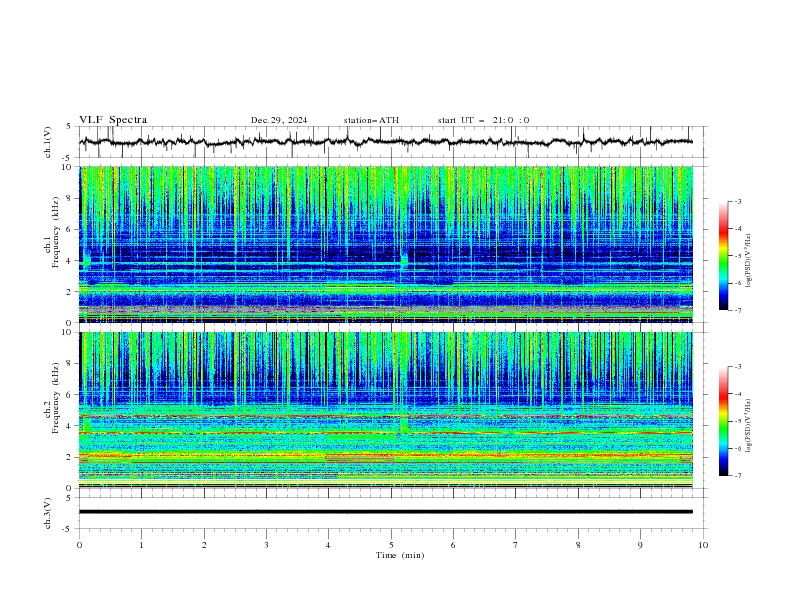Click the "VLF Spectra" plot title
The height and width of the screenshot is (612, 792).
113,120
